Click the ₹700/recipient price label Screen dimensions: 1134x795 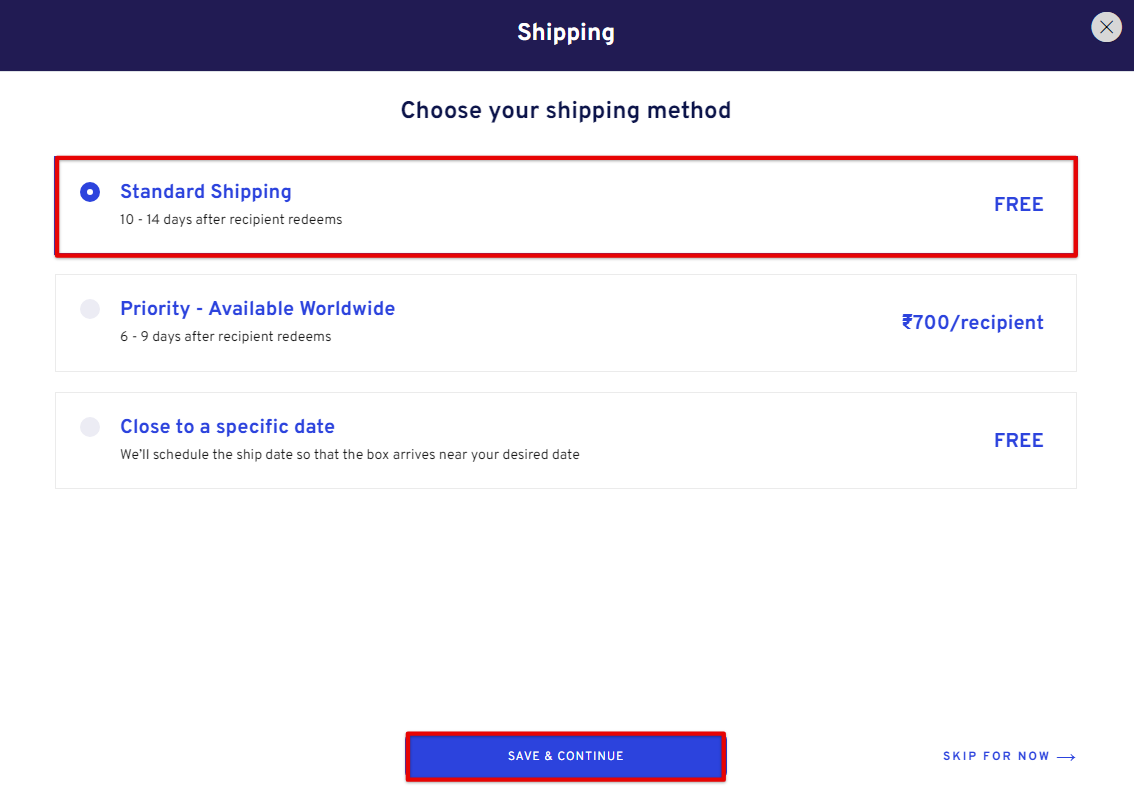pos(973,323)
